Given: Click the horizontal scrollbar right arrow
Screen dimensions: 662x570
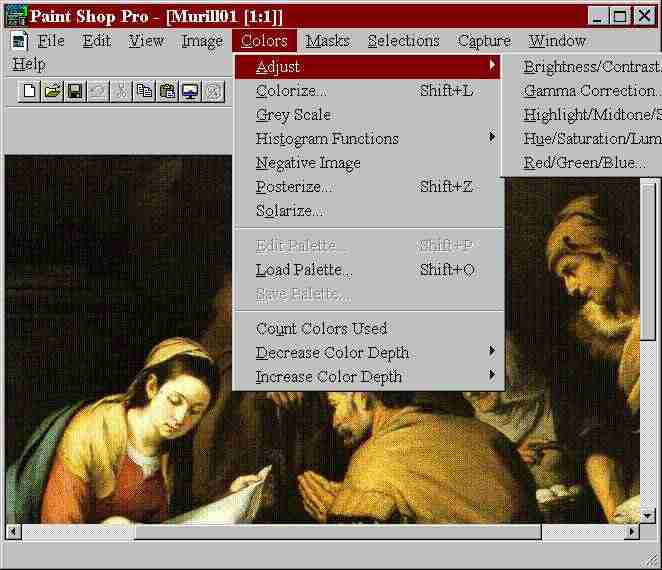Looking at the screenshot, I should tap(629, 532).
